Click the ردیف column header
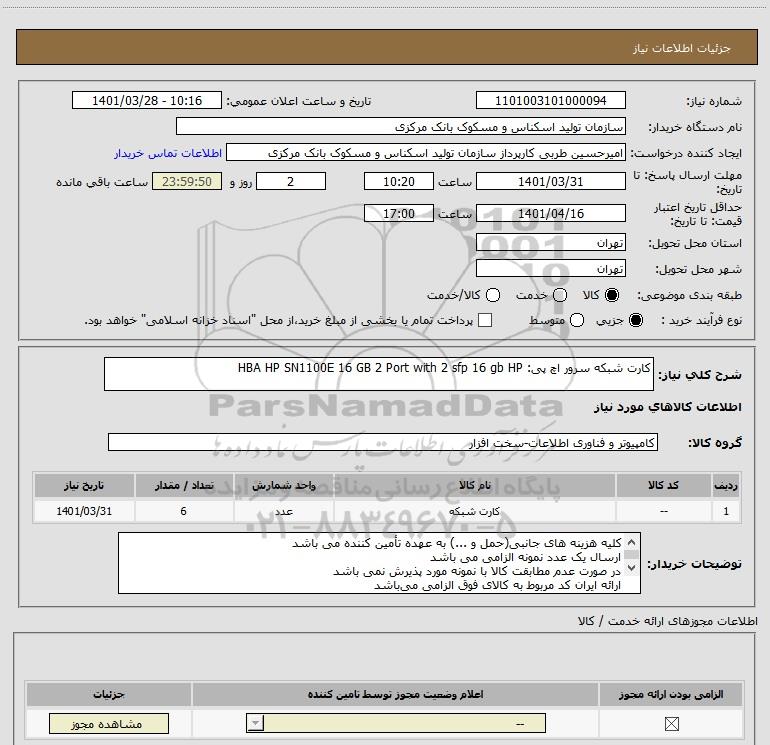 [726, 486]
